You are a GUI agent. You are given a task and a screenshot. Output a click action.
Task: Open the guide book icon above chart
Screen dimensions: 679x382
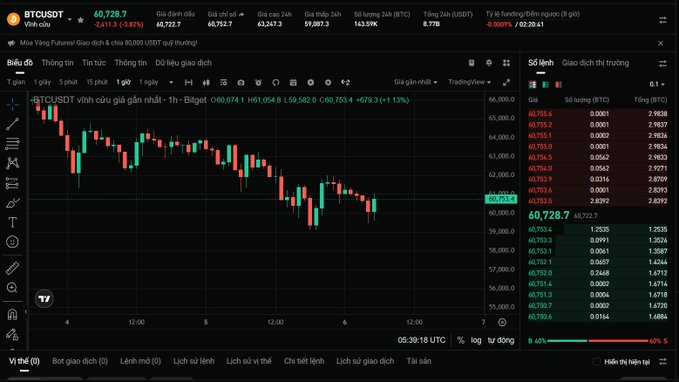(x=472, y=63)
